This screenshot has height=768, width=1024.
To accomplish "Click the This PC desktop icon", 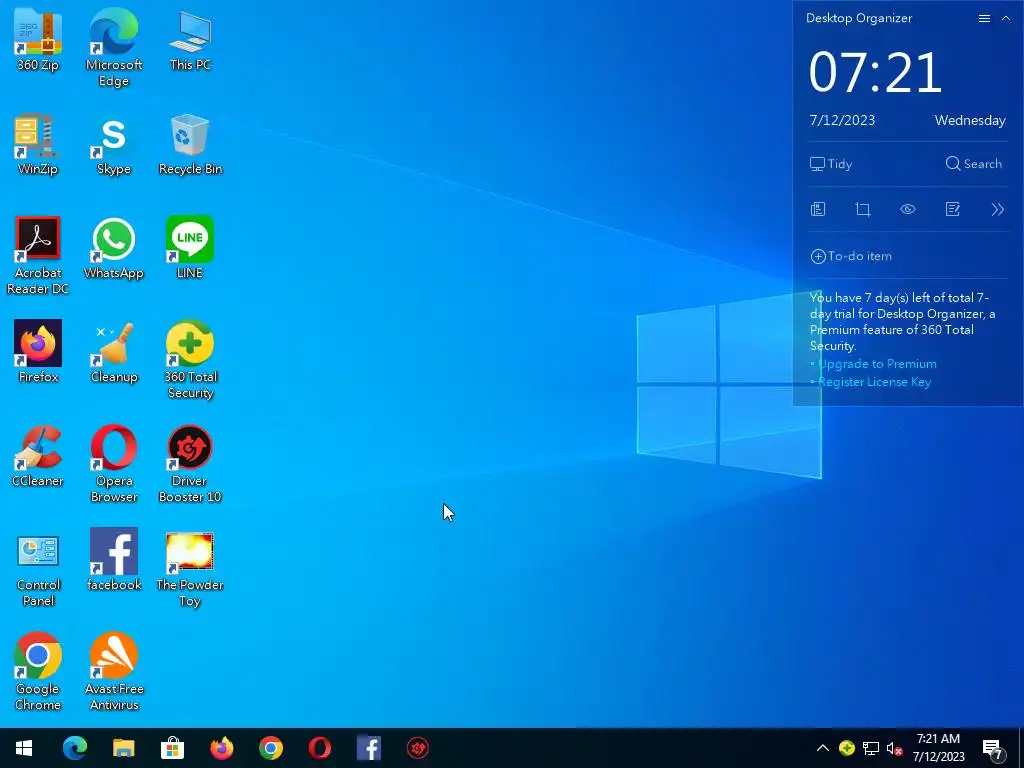I will (190, 40).
